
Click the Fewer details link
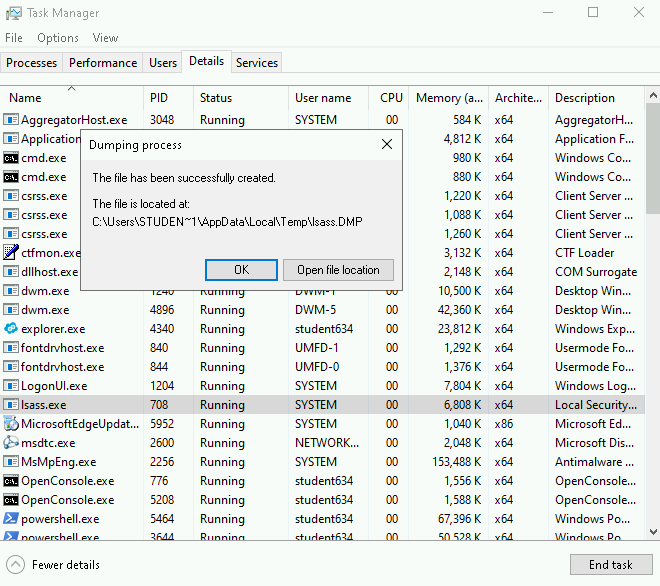pos(66,565)
